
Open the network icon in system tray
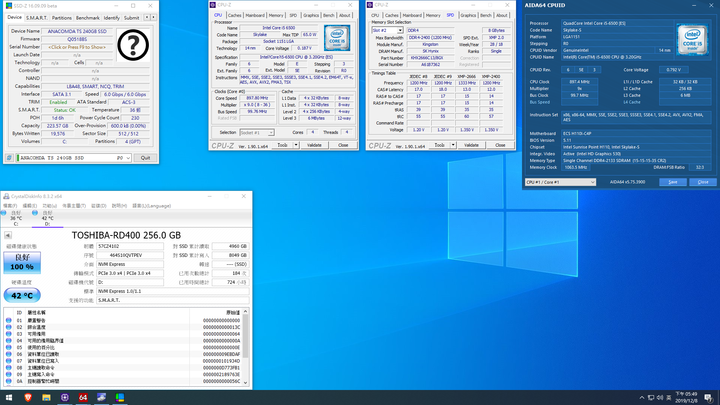click(651, 398)
